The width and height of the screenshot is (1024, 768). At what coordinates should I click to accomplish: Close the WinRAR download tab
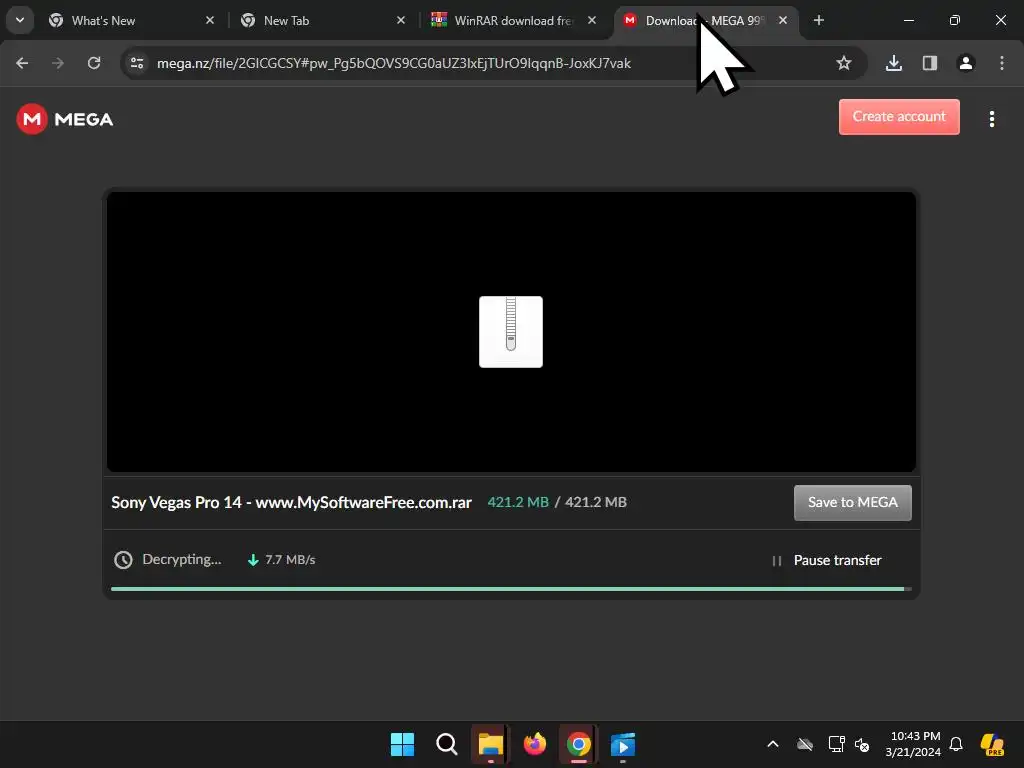click(592, 21)
